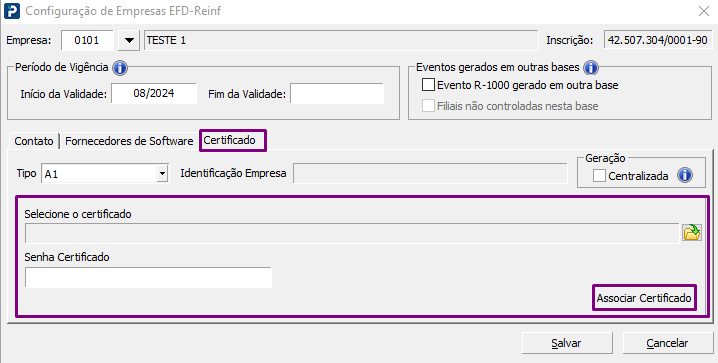
Task: Enable Evento R-1000 gerado em outra base
Action: click(429, 85)
